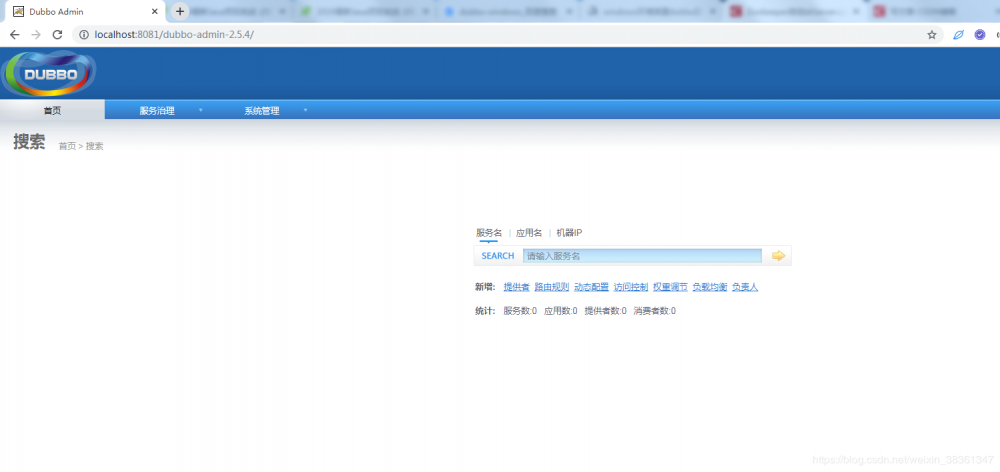Click the 搜索 page heading
This screenshot has height=472, width=1000.
(29, 142)
